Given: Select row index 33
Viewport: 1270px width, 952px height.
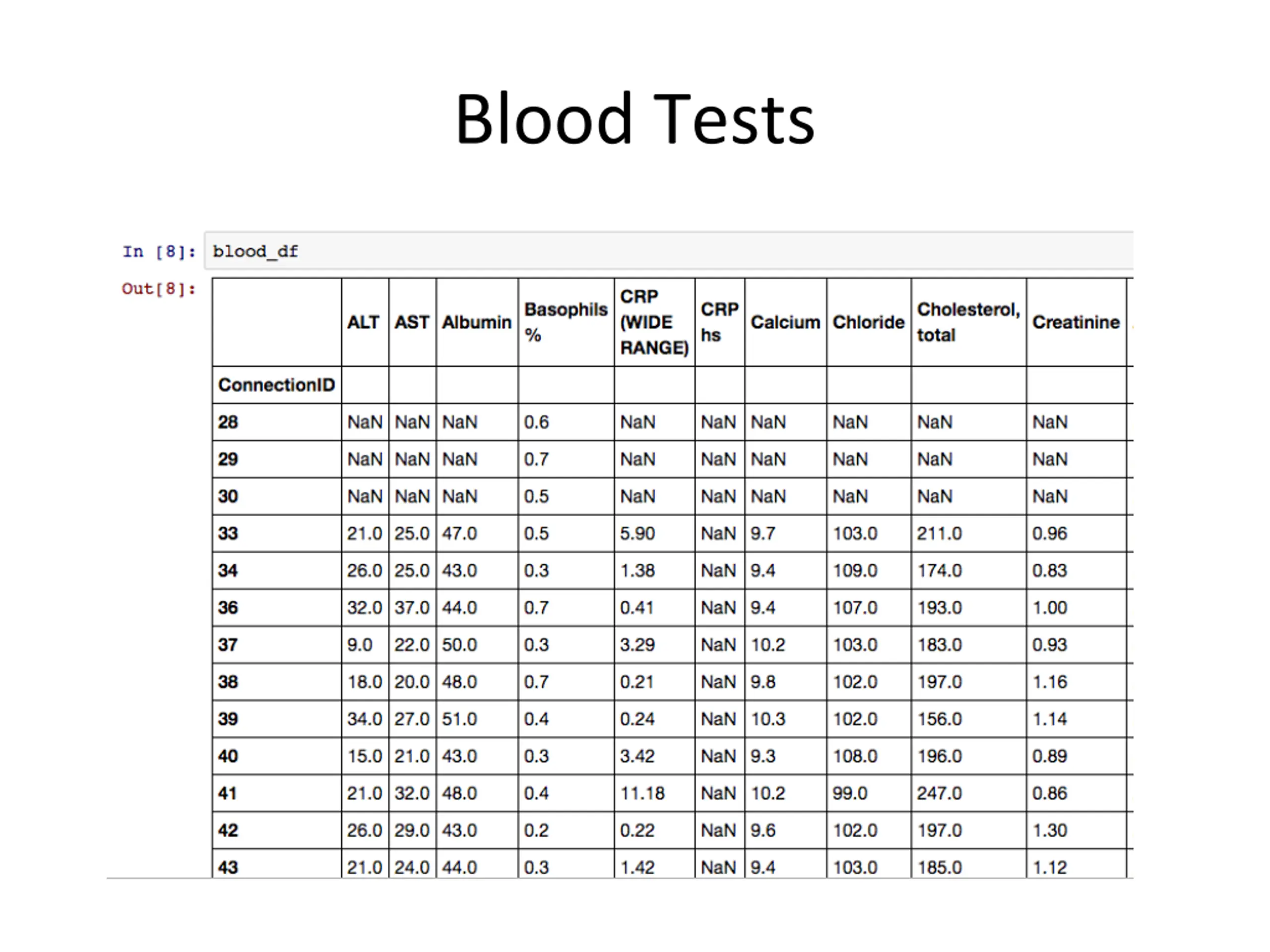Looking at the screenshot, I should pyautogui.click(x=228, y=534).
